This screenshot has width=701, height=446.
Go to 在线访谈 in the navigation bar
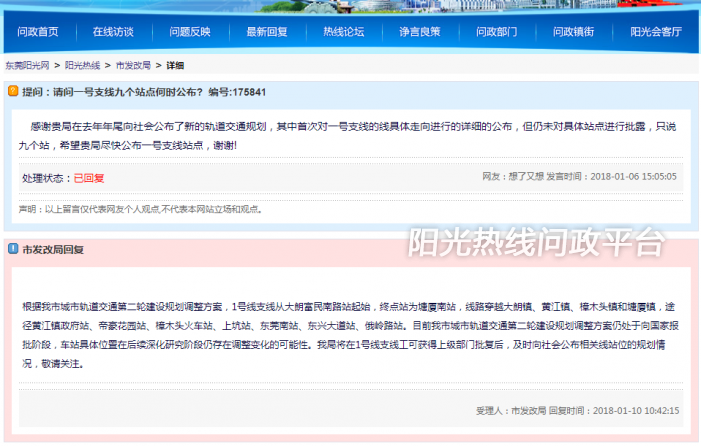click(x=113, y=32)
